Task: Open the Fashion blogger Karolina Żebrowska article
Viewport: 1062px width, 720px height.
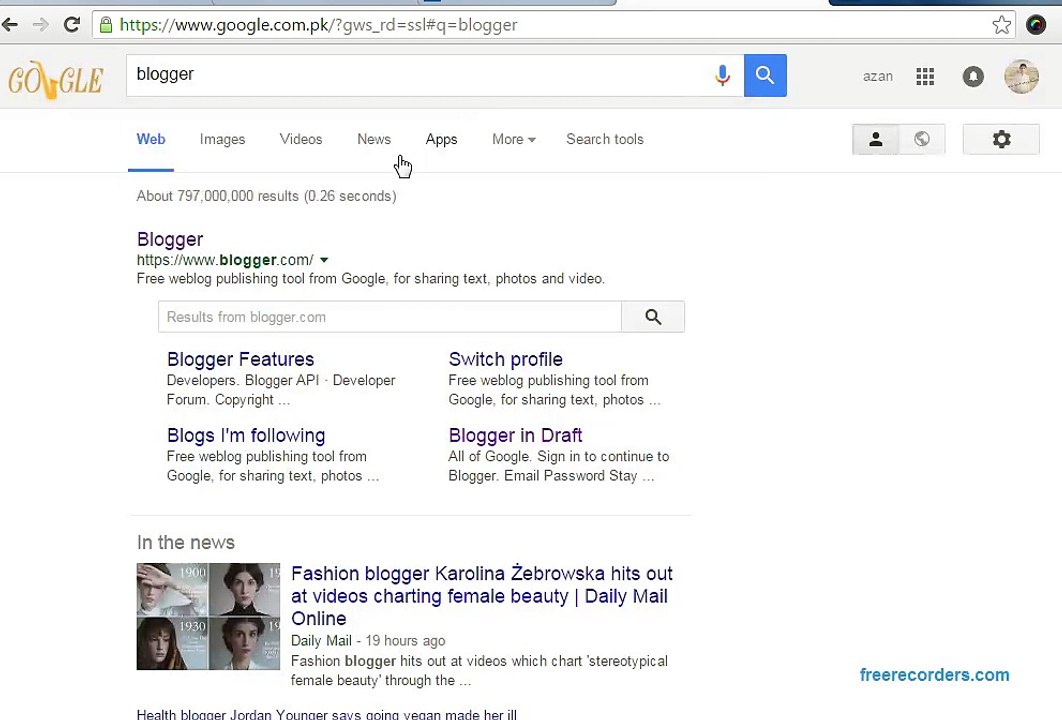Action: tap(482, 595)
